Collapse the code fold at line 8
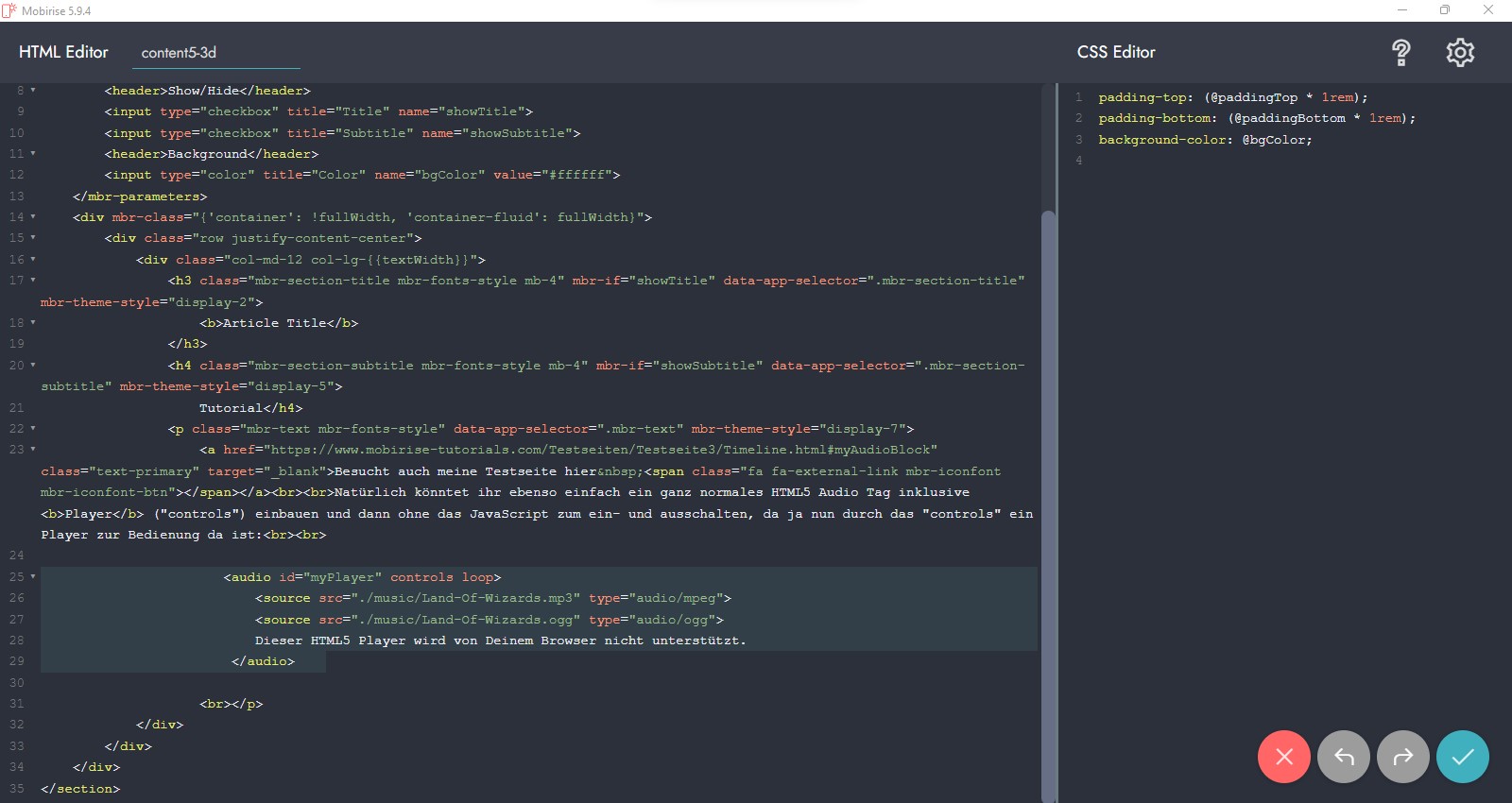 (33, 91)
